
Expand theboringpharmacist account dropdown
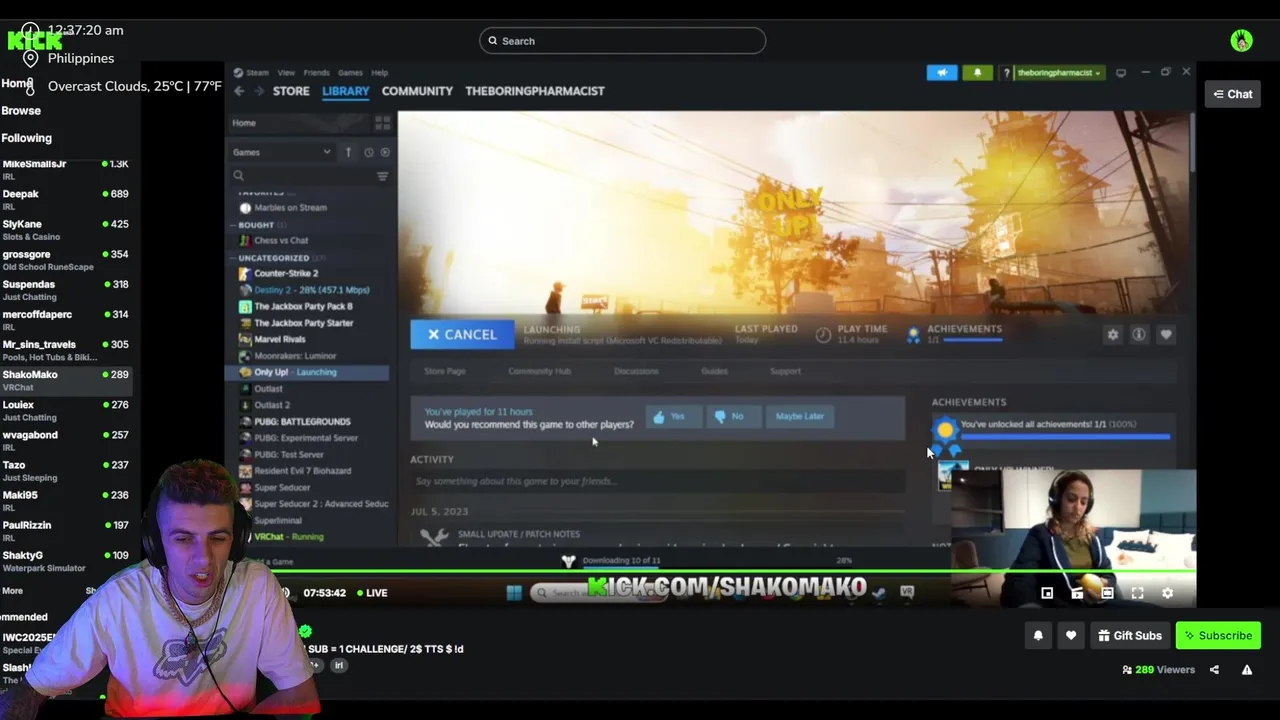tap(1059, 73)
